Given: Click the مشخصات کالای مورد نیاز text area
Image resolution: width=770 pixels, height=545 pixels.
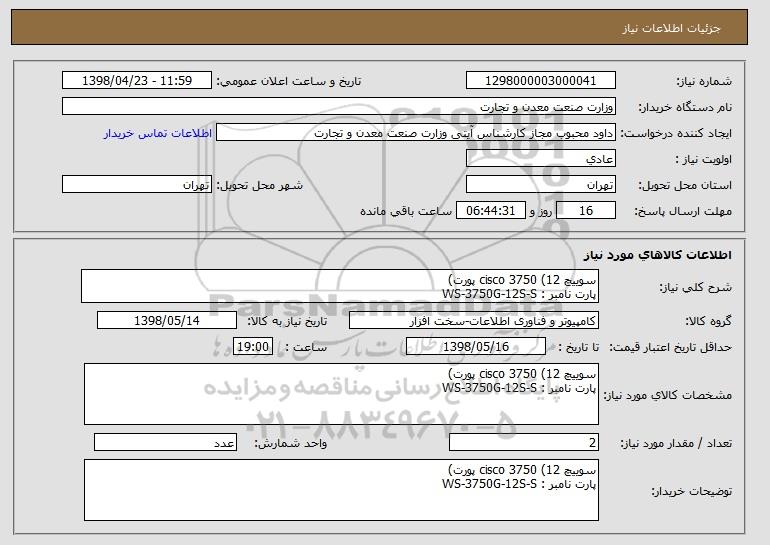Looking at the screenshot, I should coord(341,394).
